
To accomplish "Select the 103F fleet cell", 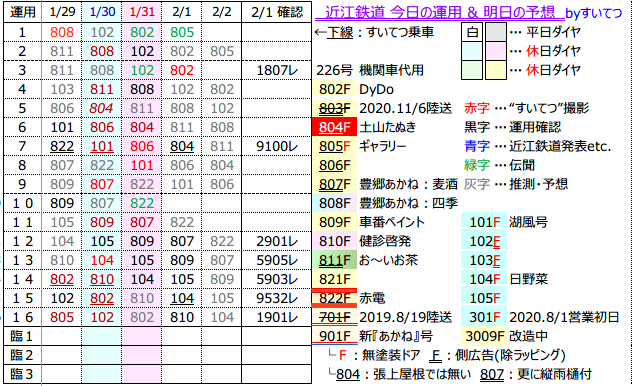I will point(484,260).
